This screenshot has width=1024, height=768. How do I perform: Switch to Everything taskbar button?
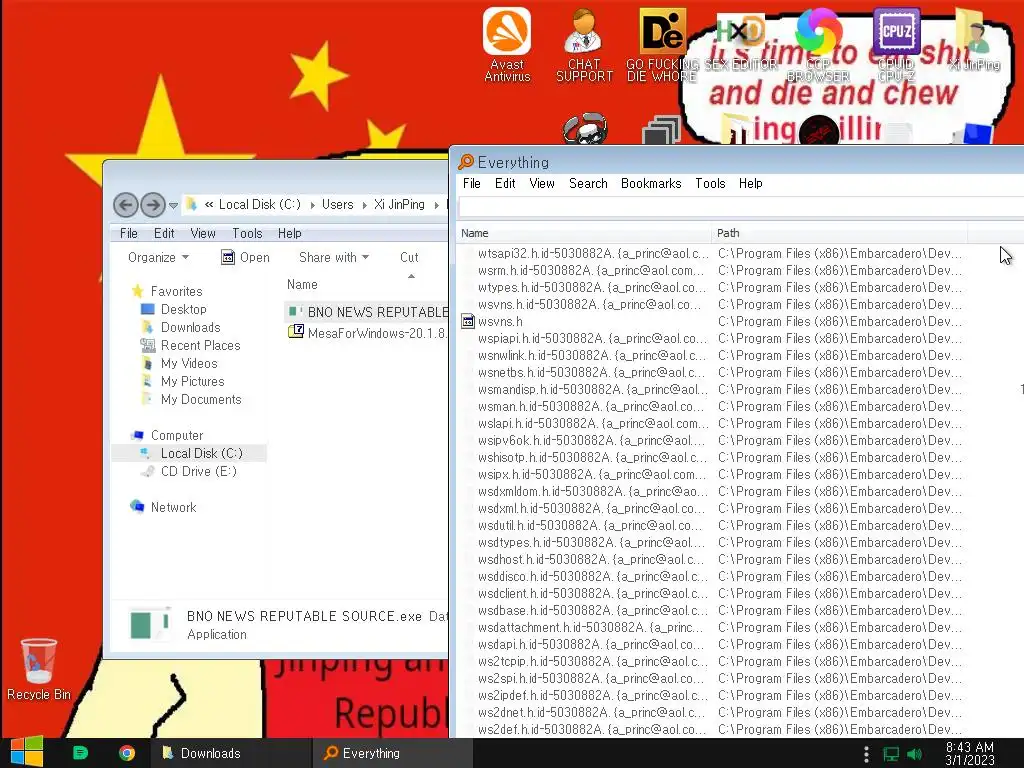coord(392,753)
